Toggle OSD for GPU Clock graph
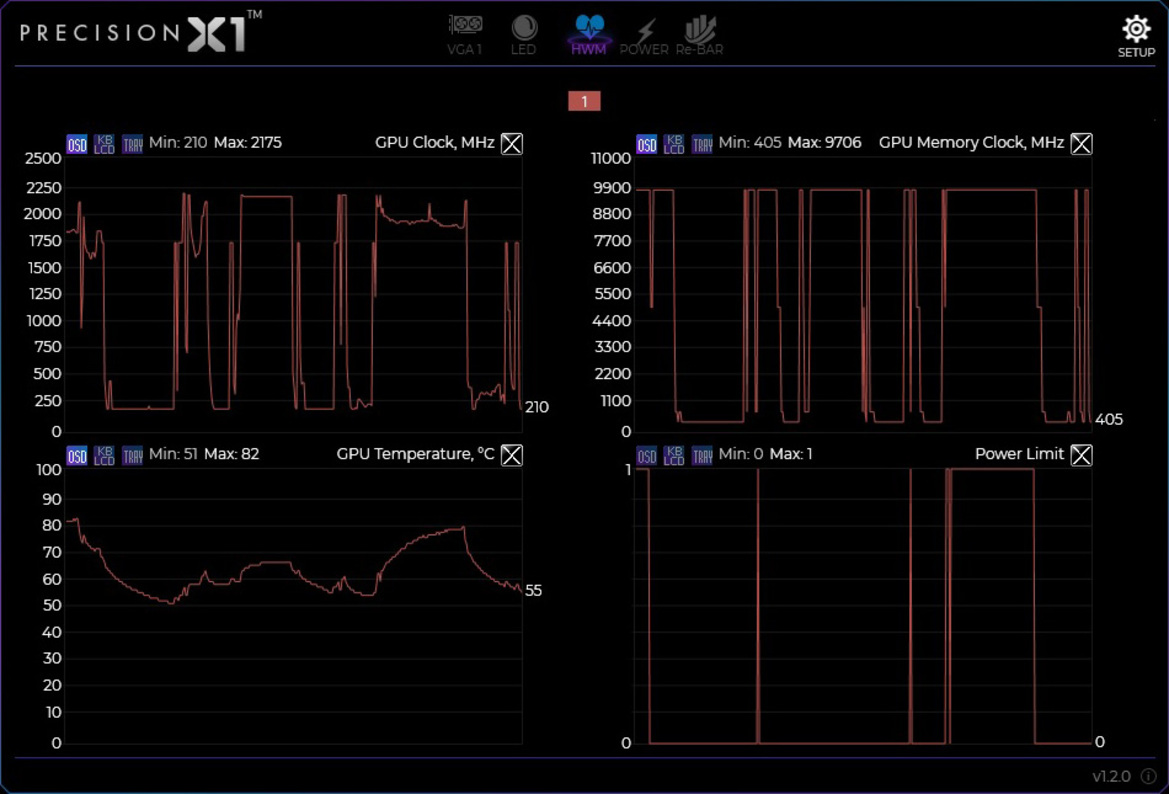The height and width of the screenshot is (794, 1169). pos(77,144)
